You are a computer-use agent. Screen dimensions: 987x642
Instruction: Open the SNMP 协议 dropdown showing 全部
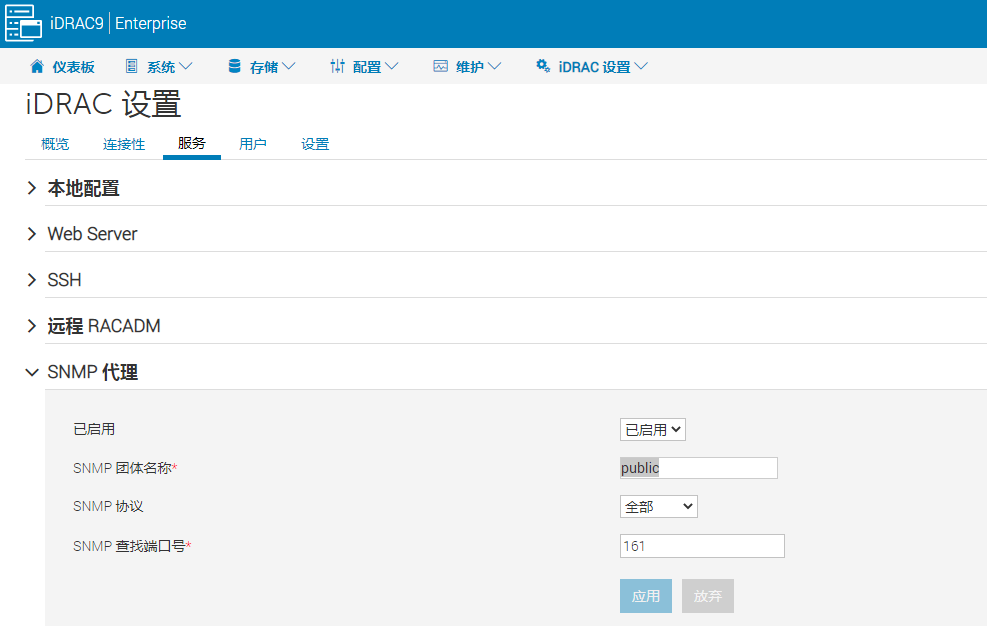(658, 506)
